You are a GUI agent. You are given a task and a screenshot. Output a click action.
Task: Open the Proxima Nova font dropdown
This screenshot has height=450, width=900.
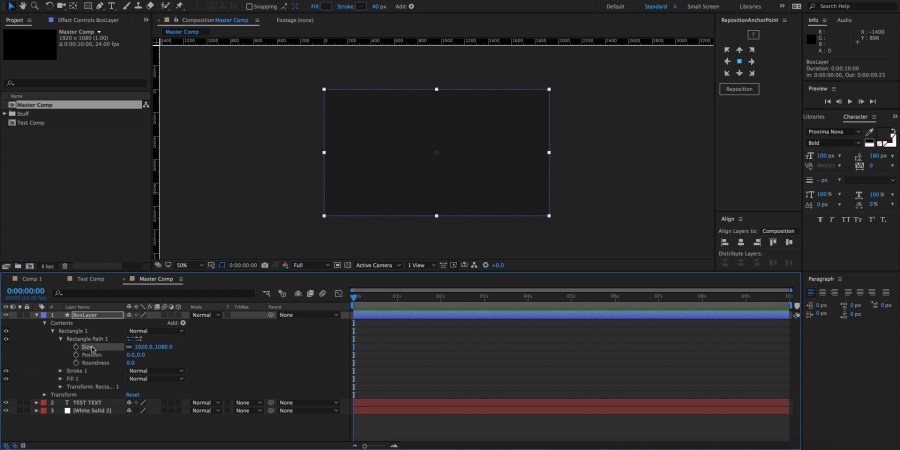pos(834,132)
